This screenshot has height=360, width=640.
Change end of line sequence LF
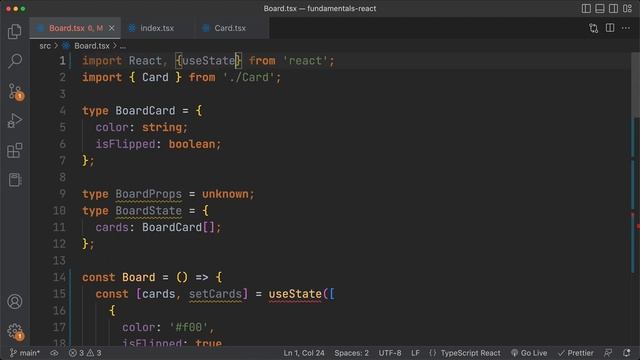coord(415,353)
